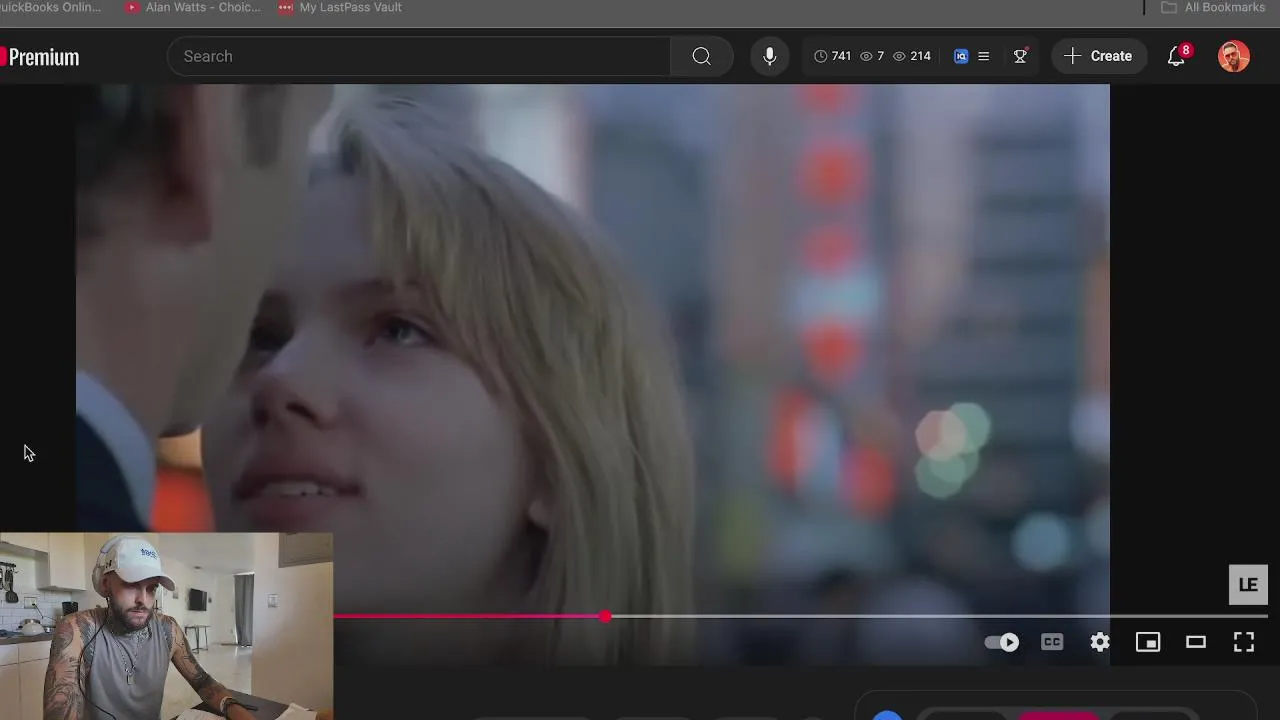
Task: Open notifications bell with 8 badge
Action: [x=1177, y=56]
